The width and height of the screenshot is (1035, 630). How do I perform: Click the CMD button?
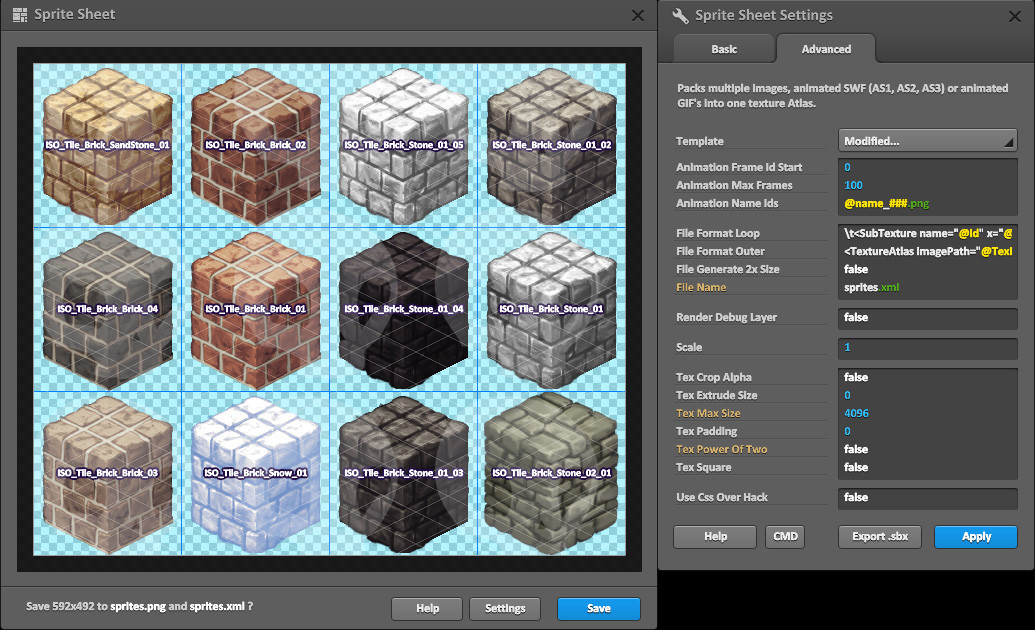point(785,536)
